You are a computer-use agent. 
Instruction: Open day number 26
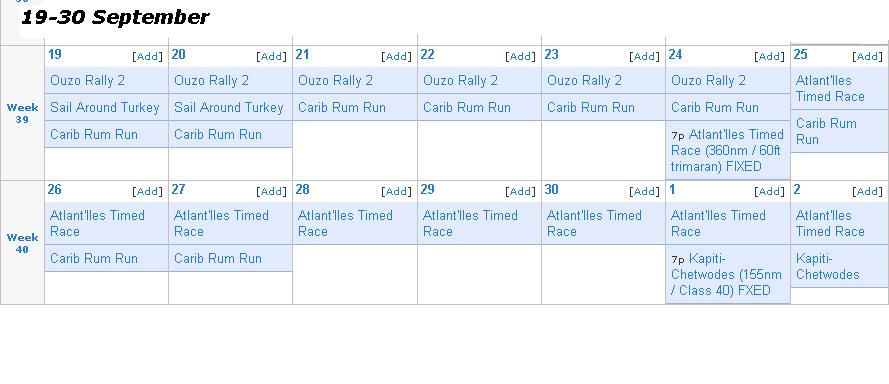pyautogui.click(x=55, y=189)
